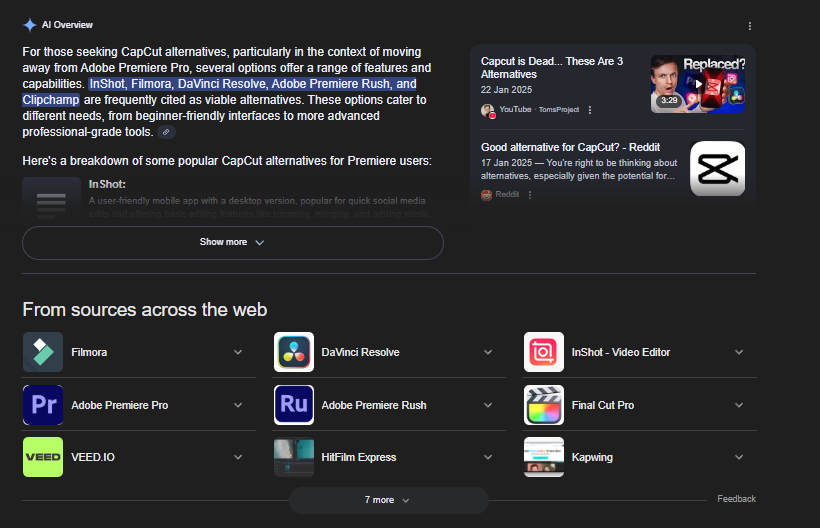Click the VEED.IO label text
This screenshot has height=528, width=820.
pyautogui.click(x=93, y=457)
